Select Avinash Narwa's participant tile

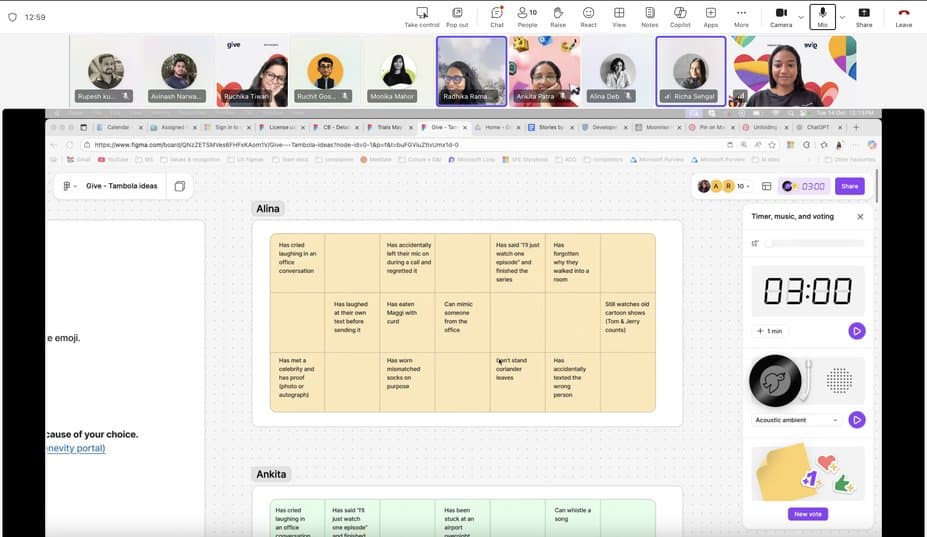click(179, 71)
